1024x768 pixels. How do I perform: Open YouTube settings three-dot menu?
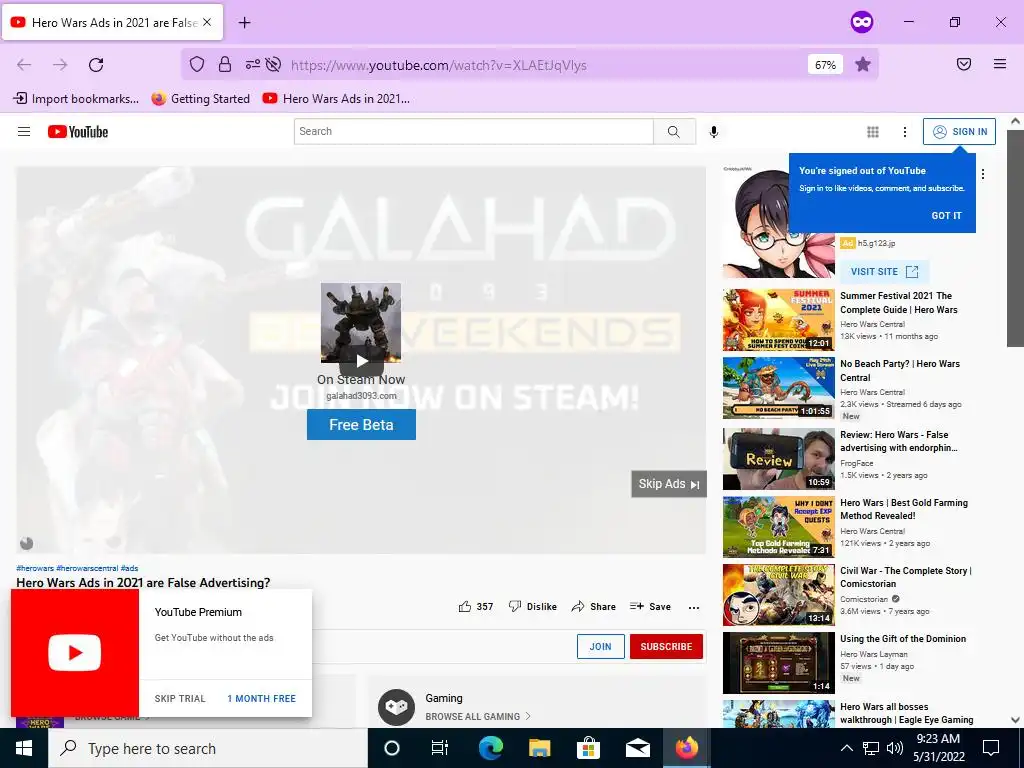tap(904, 132)
